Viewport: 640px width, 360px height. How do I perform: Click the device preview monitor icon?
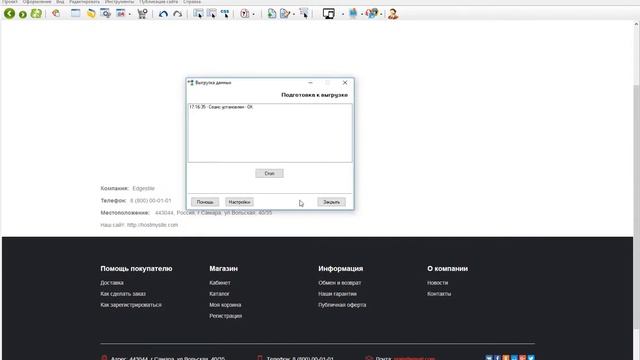(329, 13)
